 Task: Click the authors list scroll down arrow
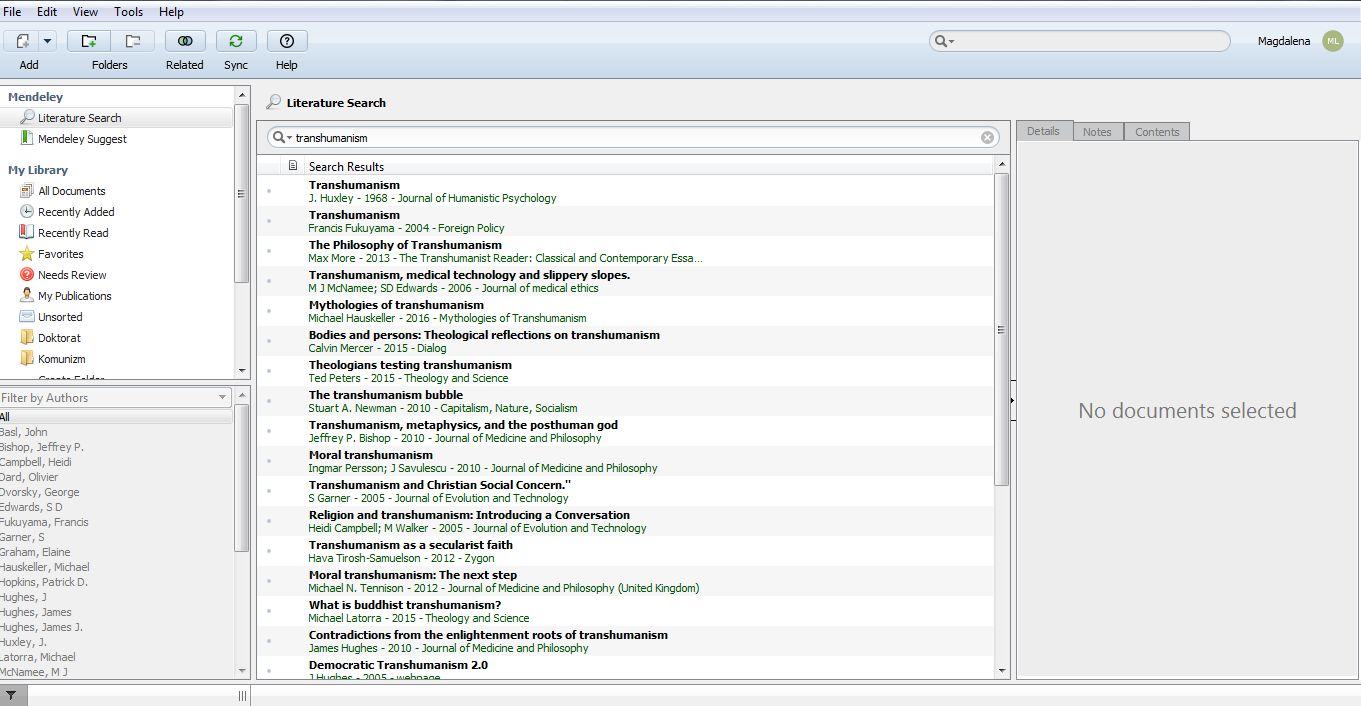(241, 671)
